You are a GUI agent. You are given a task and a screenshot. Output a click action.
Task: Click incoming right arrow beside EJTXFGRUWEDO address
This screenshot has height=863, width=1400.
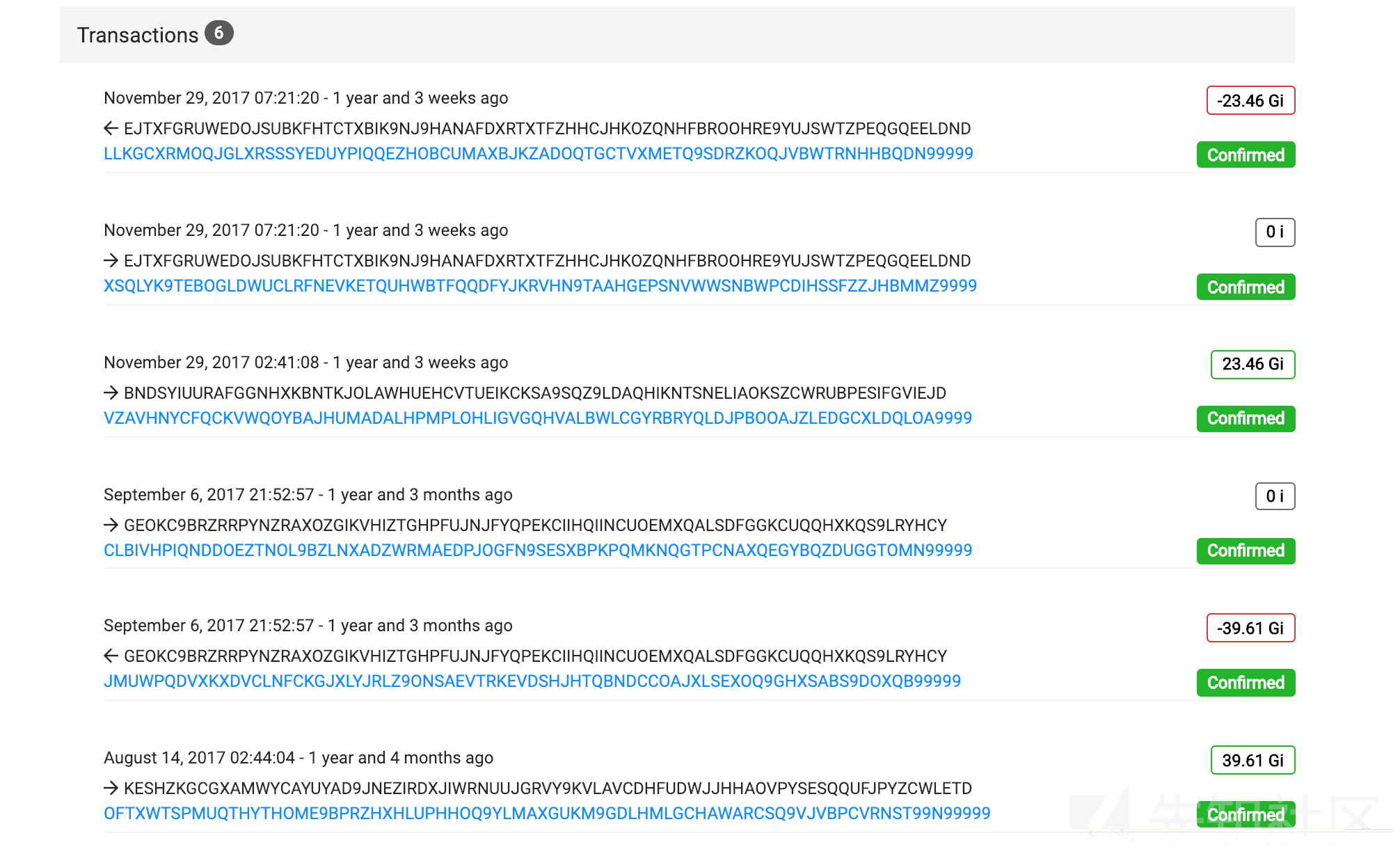click(x=111, y=260)
